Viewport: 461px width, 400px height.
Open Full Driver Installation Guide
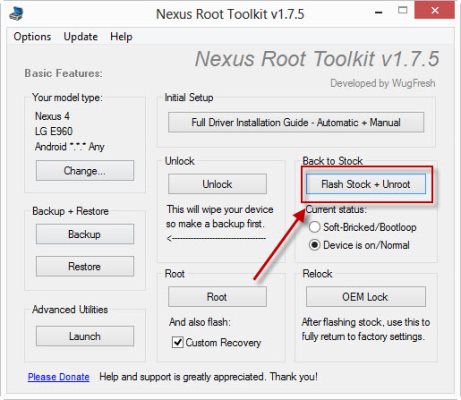tap(296, 122)
